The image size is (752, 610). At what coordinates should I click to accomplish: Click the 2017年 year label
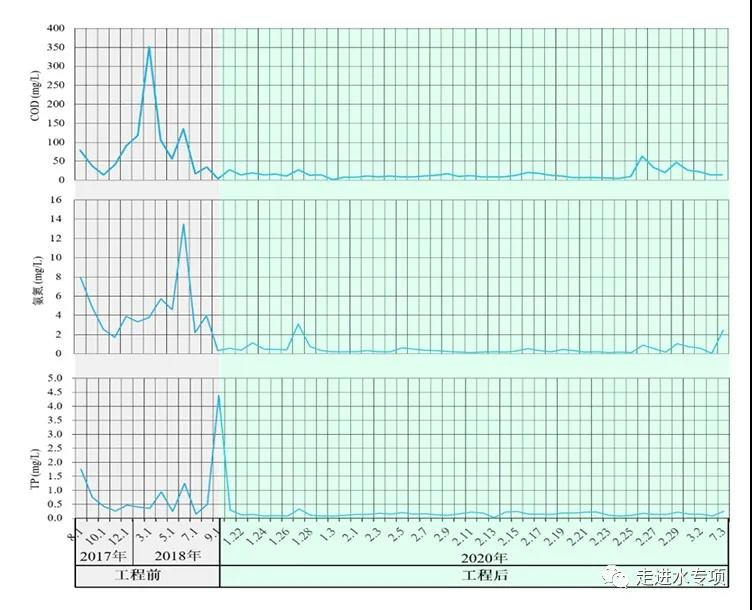tap(103, 556)
